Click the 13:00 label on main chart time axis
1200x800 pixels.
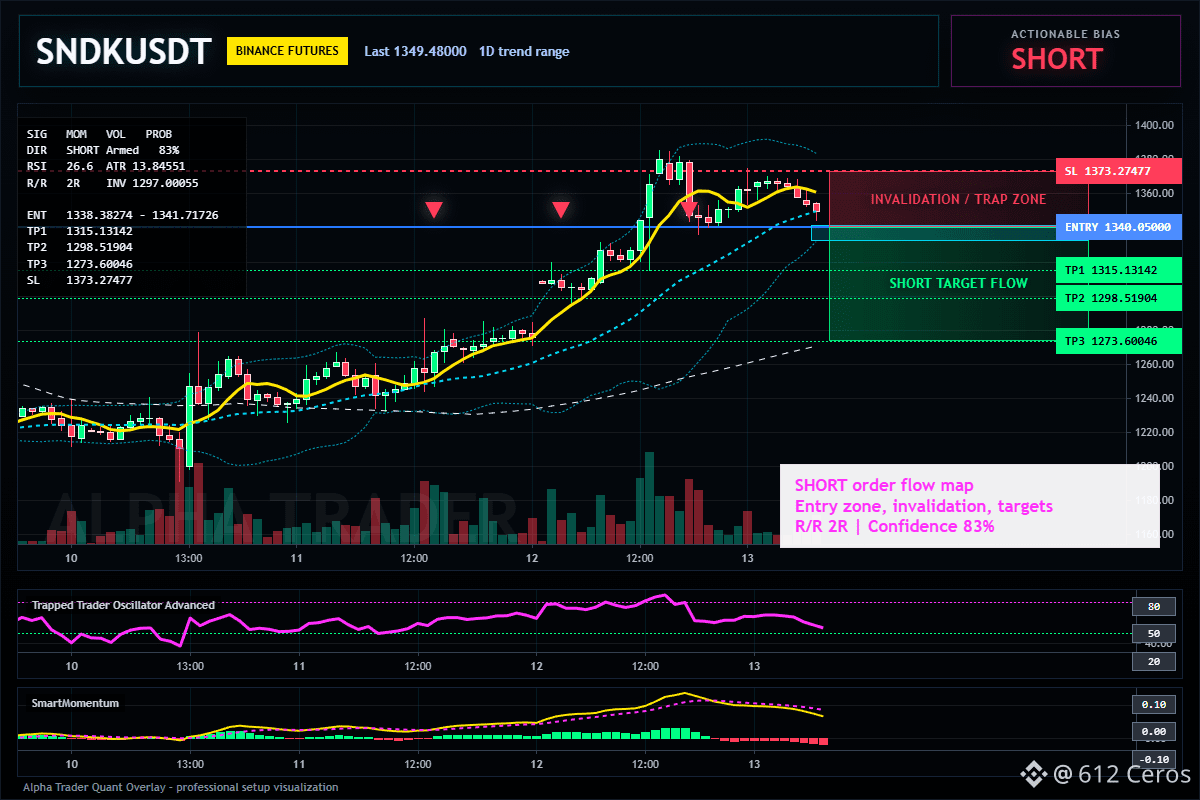(189, 558)
